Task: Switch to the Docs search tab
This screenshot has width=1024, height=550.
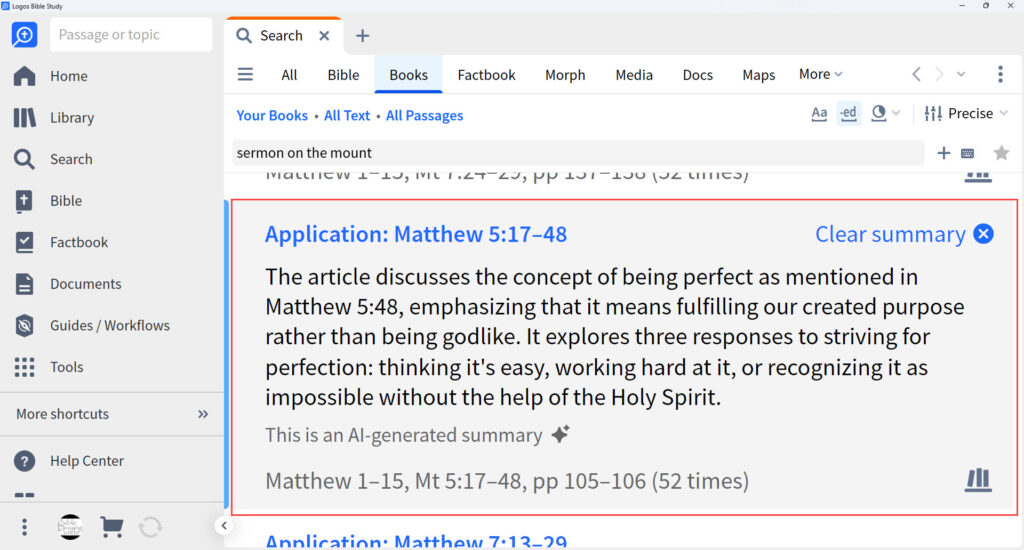Action: point(697,75)
